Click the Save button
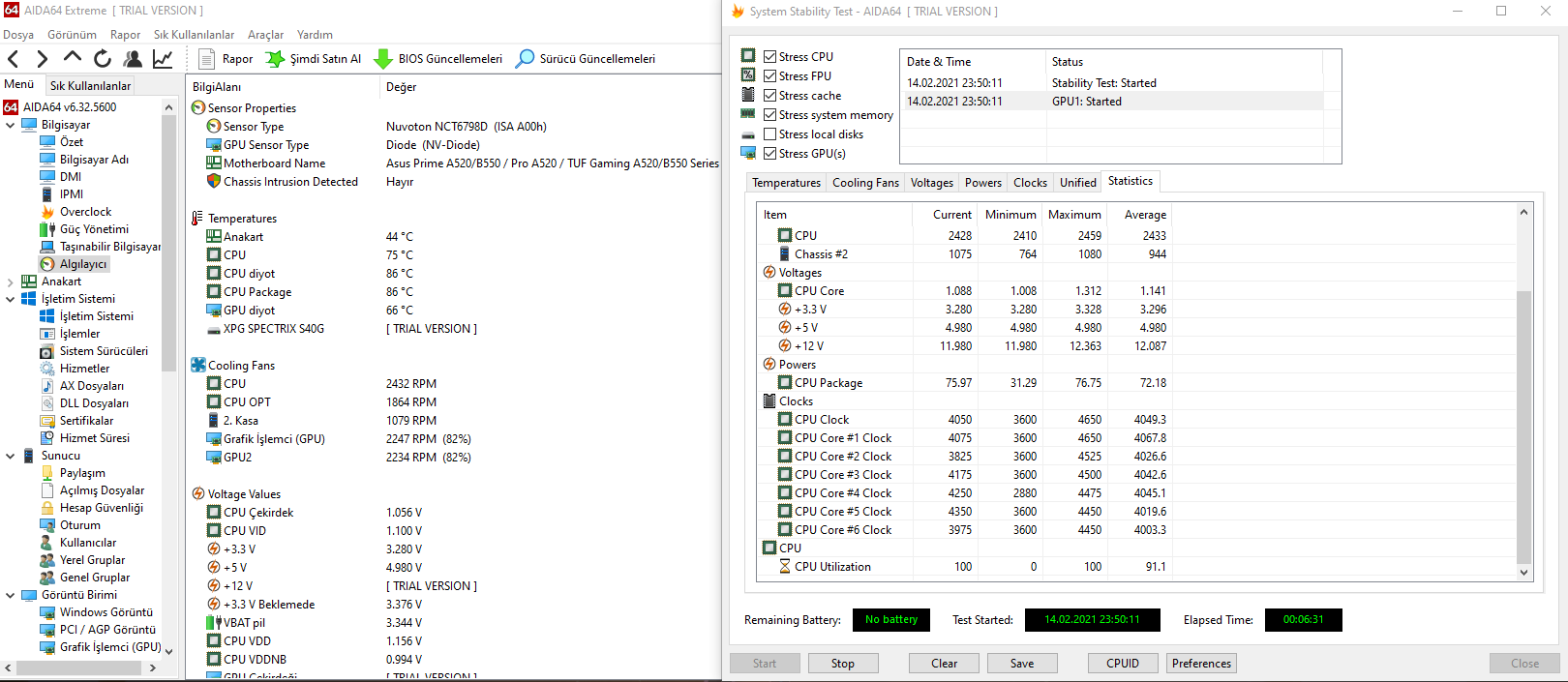The width and height of the screenshot is (1568, 682). [1022, 663]
